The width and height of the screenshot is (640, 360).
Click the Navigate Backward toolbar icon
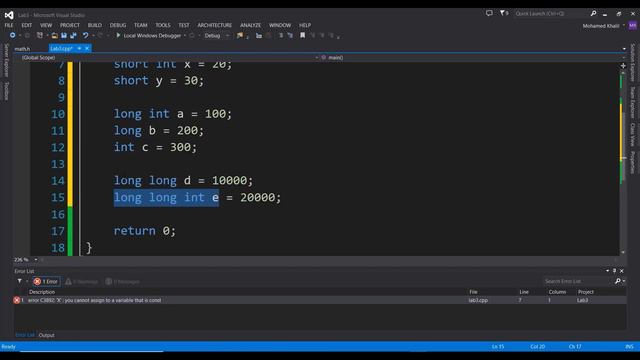coord(13,36)
